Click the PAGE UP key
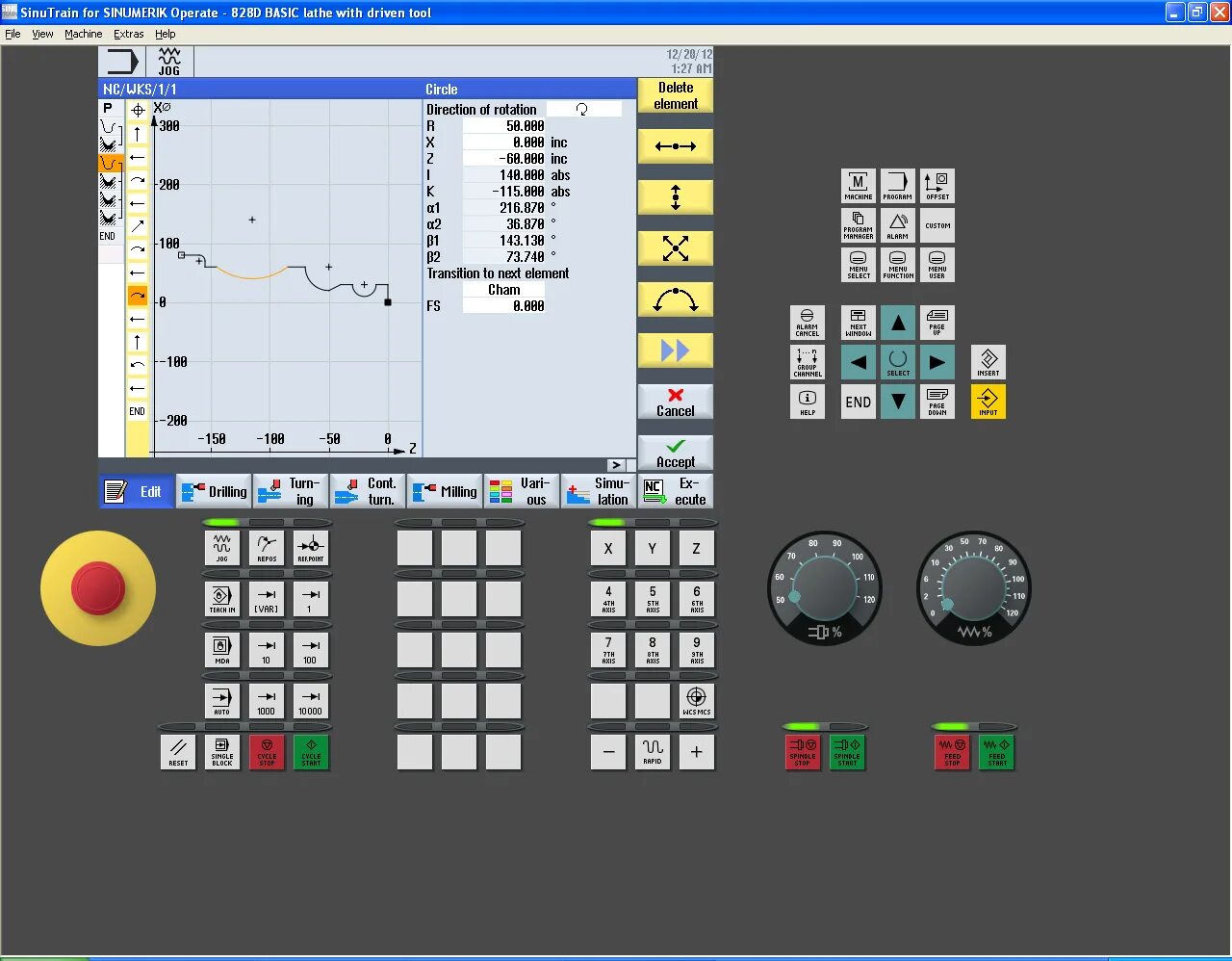The height and width of the screenshot is (961, 1232). click(x=937, y=323)
